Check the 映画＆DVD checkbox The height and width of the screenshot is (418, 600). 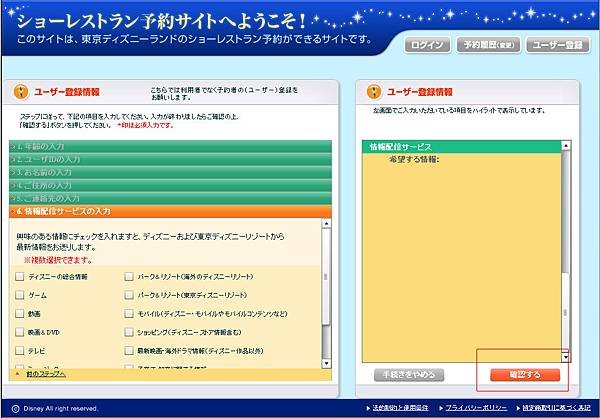coord(20,332)
